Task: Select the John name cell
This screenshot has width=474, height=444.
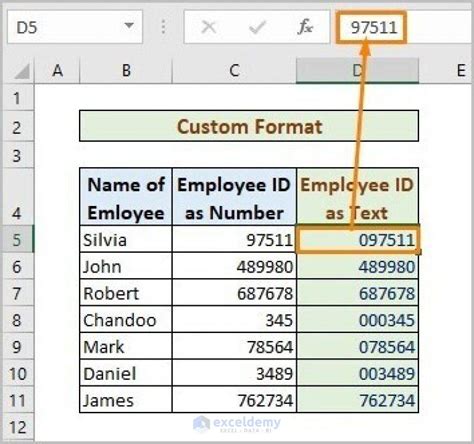Action: coord(126,266)
